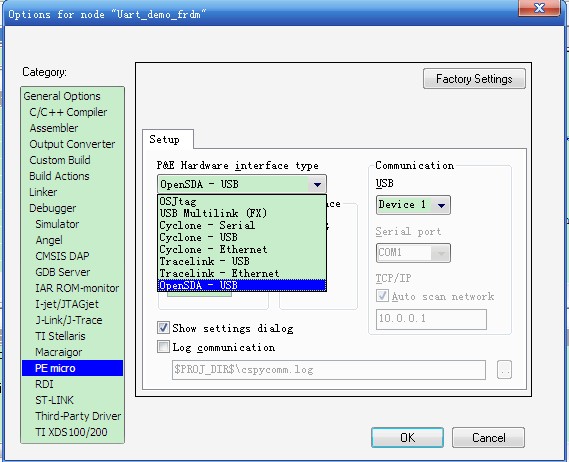
Task: Open Custom Build category
Action: point(60,160)
